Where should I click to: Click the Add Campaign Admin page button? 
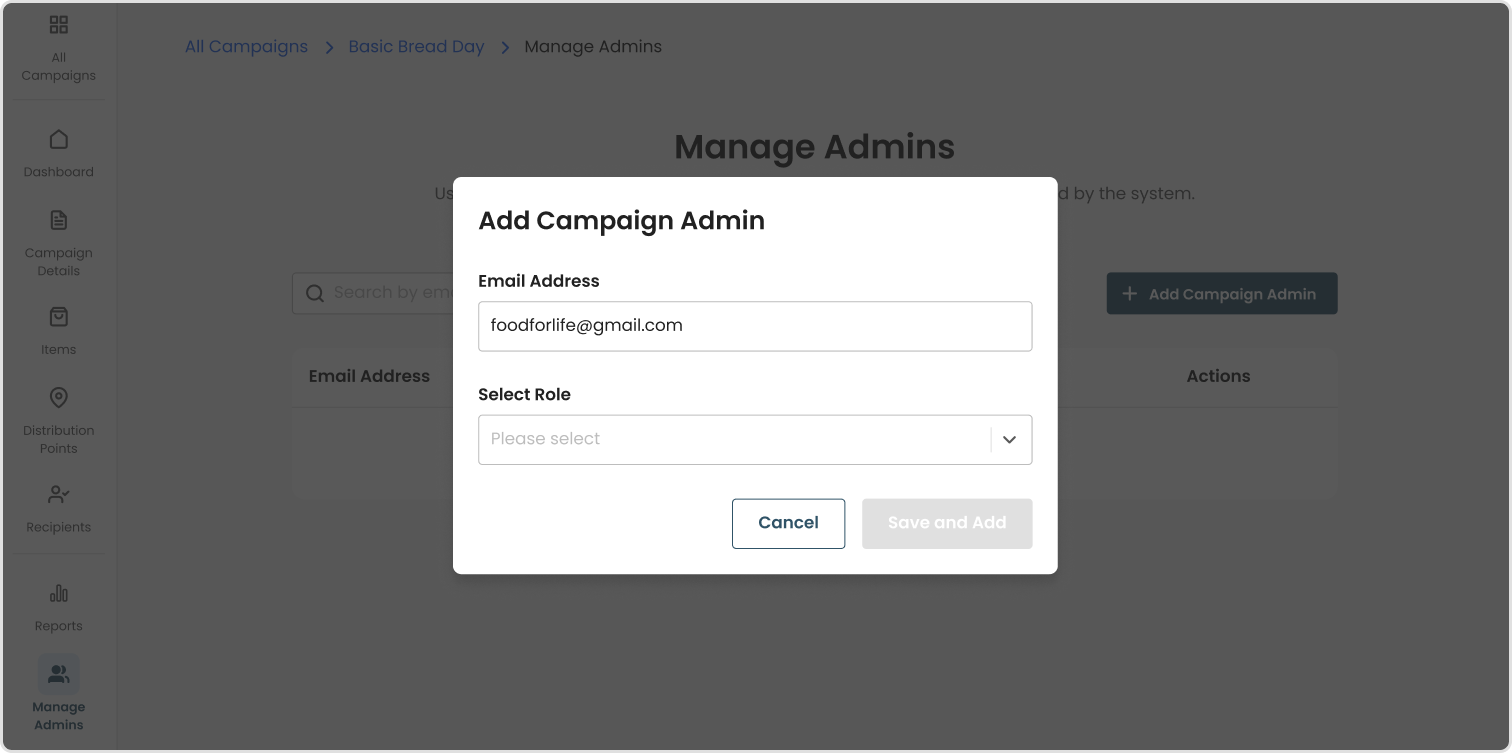pyautogui.click(x=1222, y=294)
